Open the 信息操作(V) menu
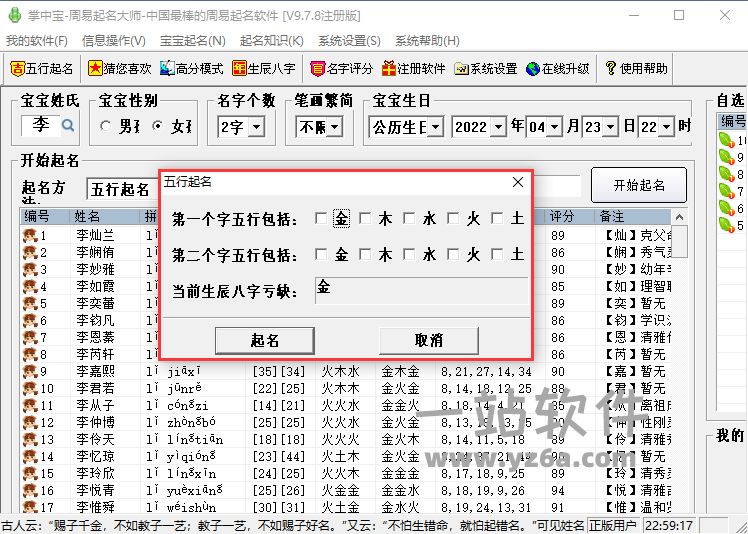This screenshot has height=534, width=748. pos(114,41)
